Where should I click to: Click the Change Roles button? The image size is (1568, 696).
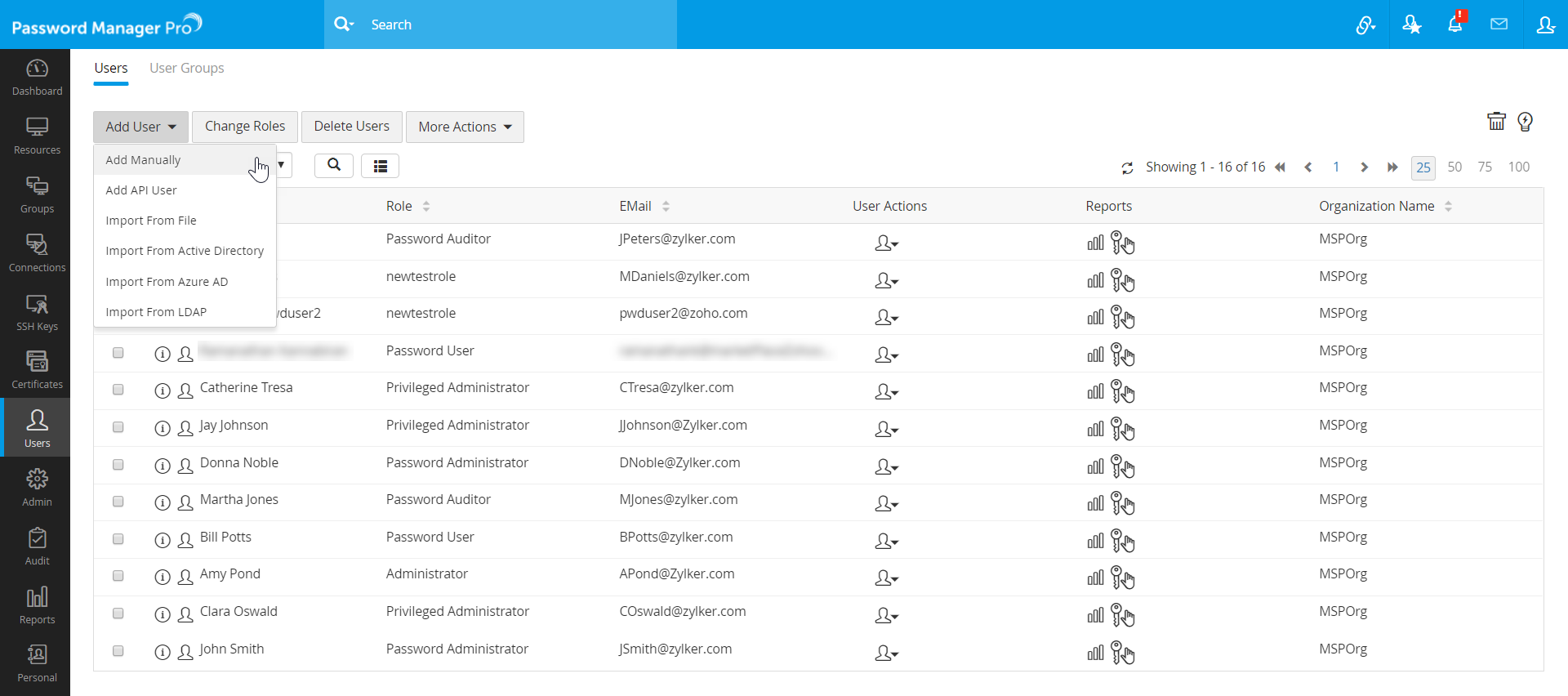[x=245, y=127]
